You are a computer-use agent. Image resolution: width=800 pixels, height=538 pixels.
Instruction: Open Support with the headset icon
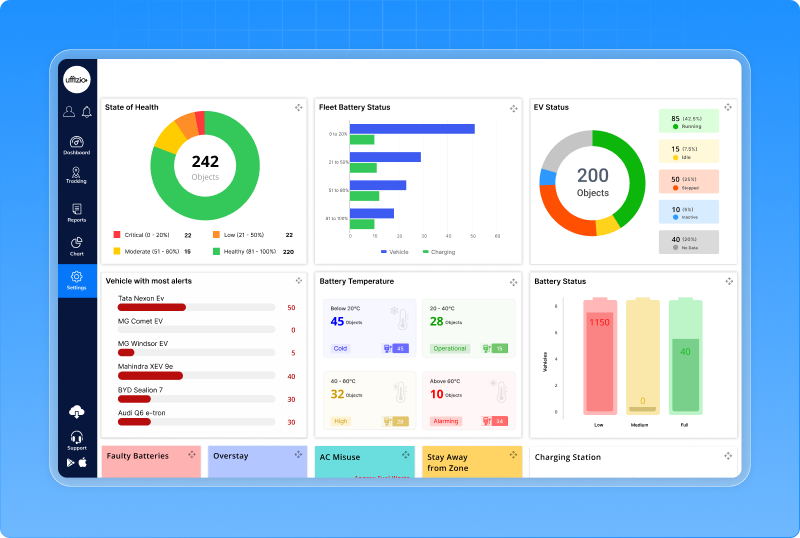[x=77, y=439]
